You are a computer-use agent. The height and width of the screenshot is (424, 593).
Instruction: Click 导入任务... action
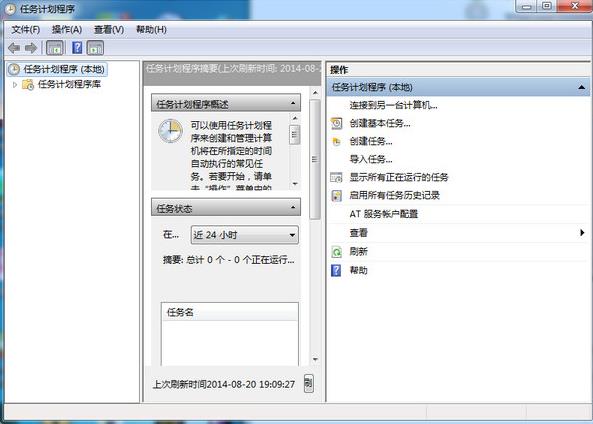point(371,159)
